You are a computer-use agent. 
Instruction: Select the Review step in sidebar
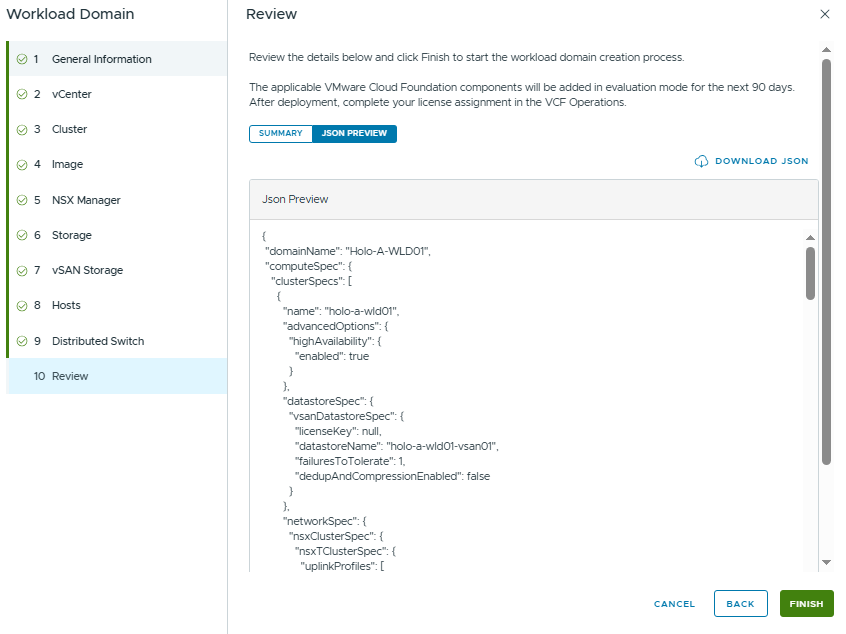(70, 376)
